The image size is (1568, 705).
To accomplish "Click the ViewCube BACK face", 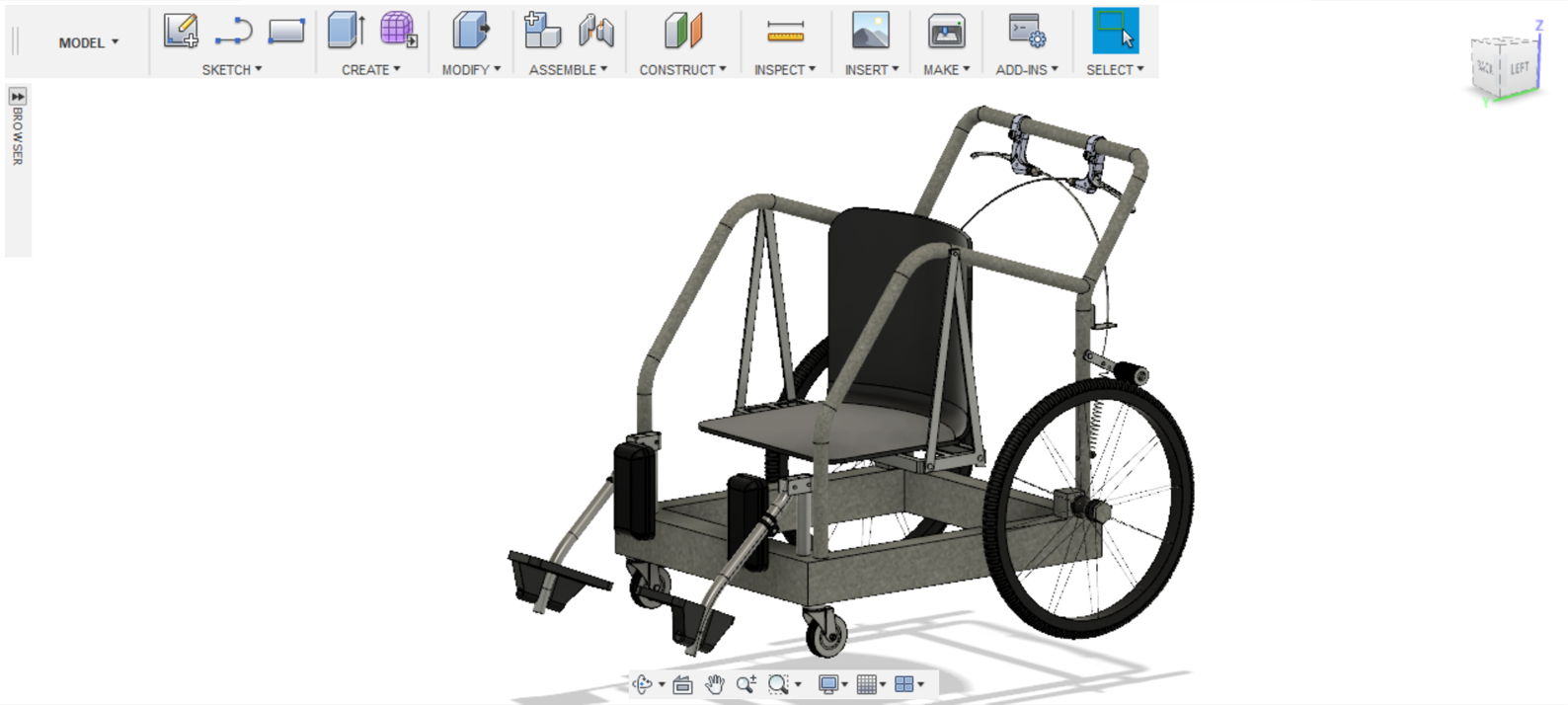I will coord(1486,68).
